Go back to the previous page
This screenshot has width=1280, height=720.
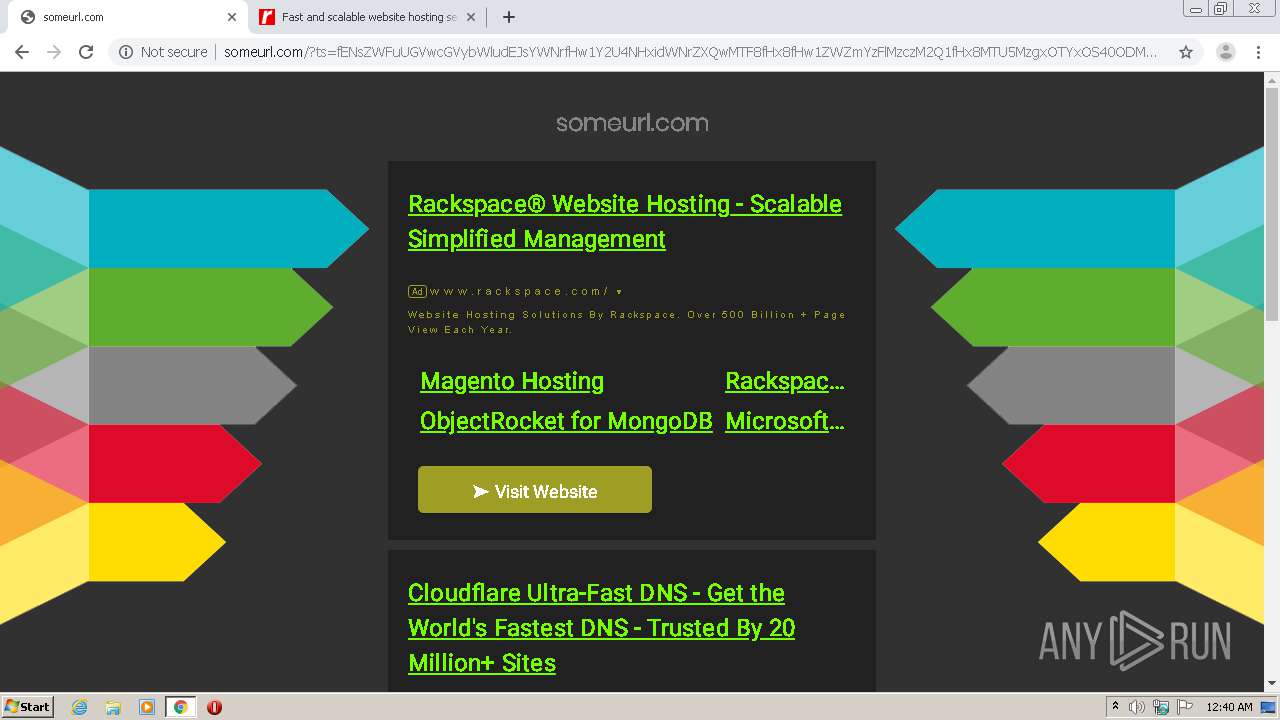[22, 52]
